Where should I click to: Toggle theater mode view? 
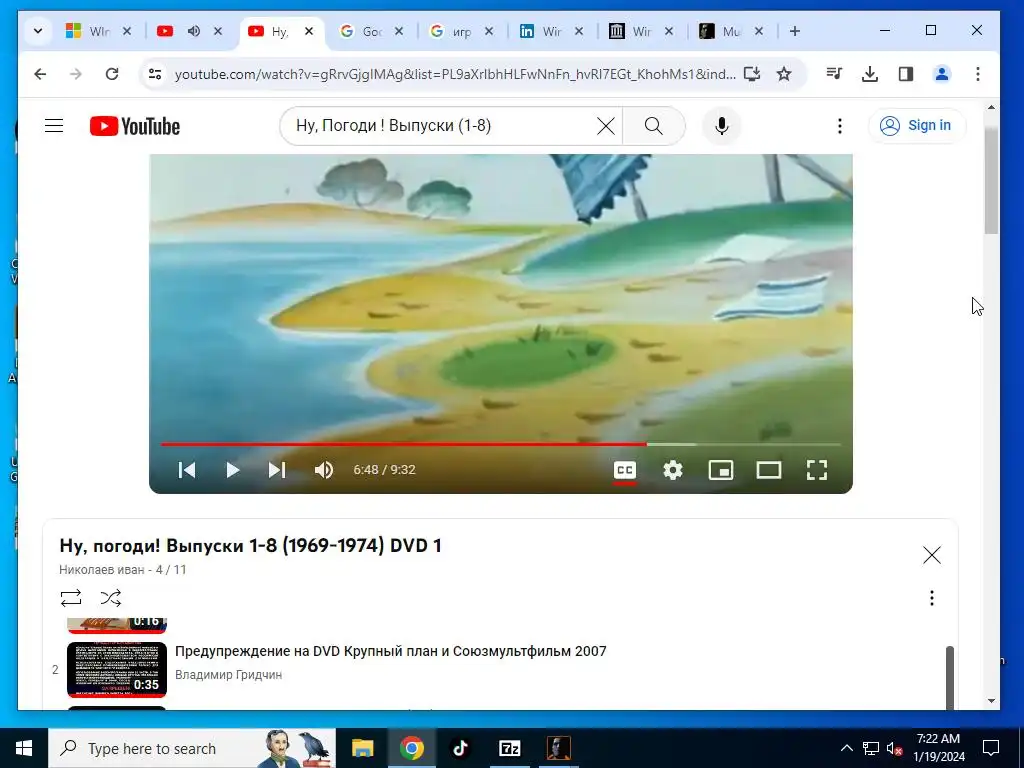point(769,470)
